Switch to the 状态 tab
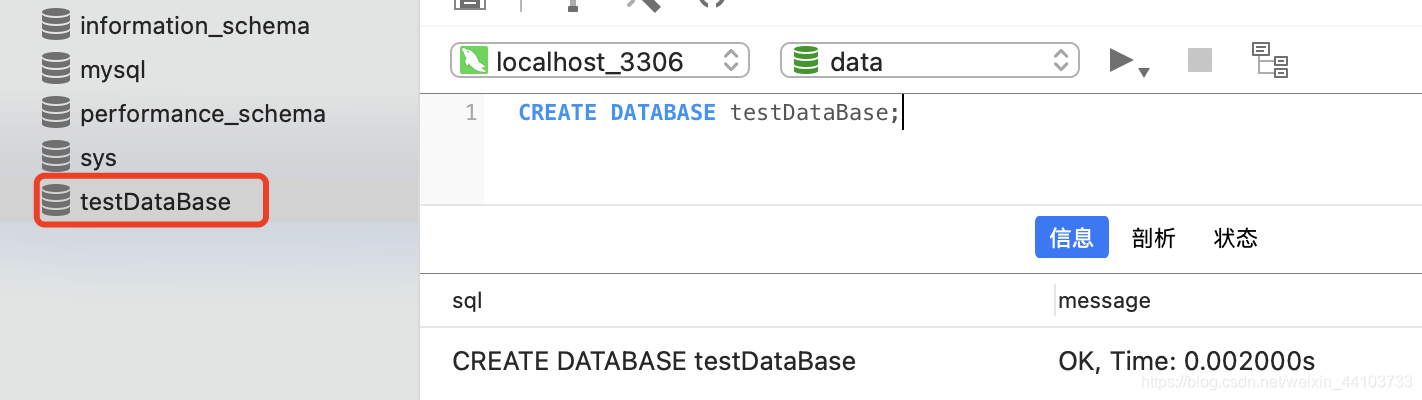Image resolution: width=1422 pixels, height=400 pixels. [x=1235, y=238]
